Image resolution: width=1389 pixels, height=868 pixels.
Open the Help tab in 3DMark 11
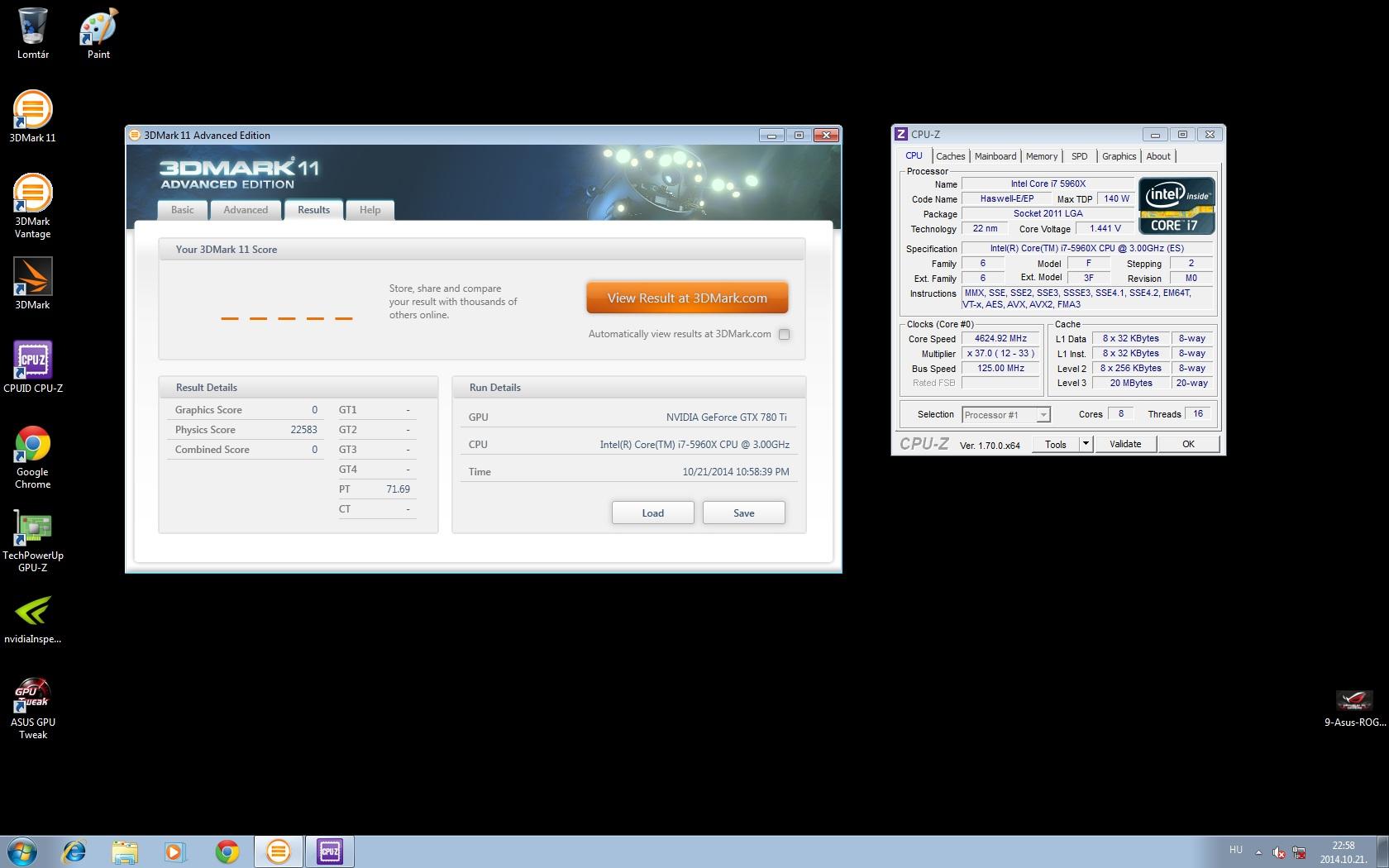[x=370, y=210]
